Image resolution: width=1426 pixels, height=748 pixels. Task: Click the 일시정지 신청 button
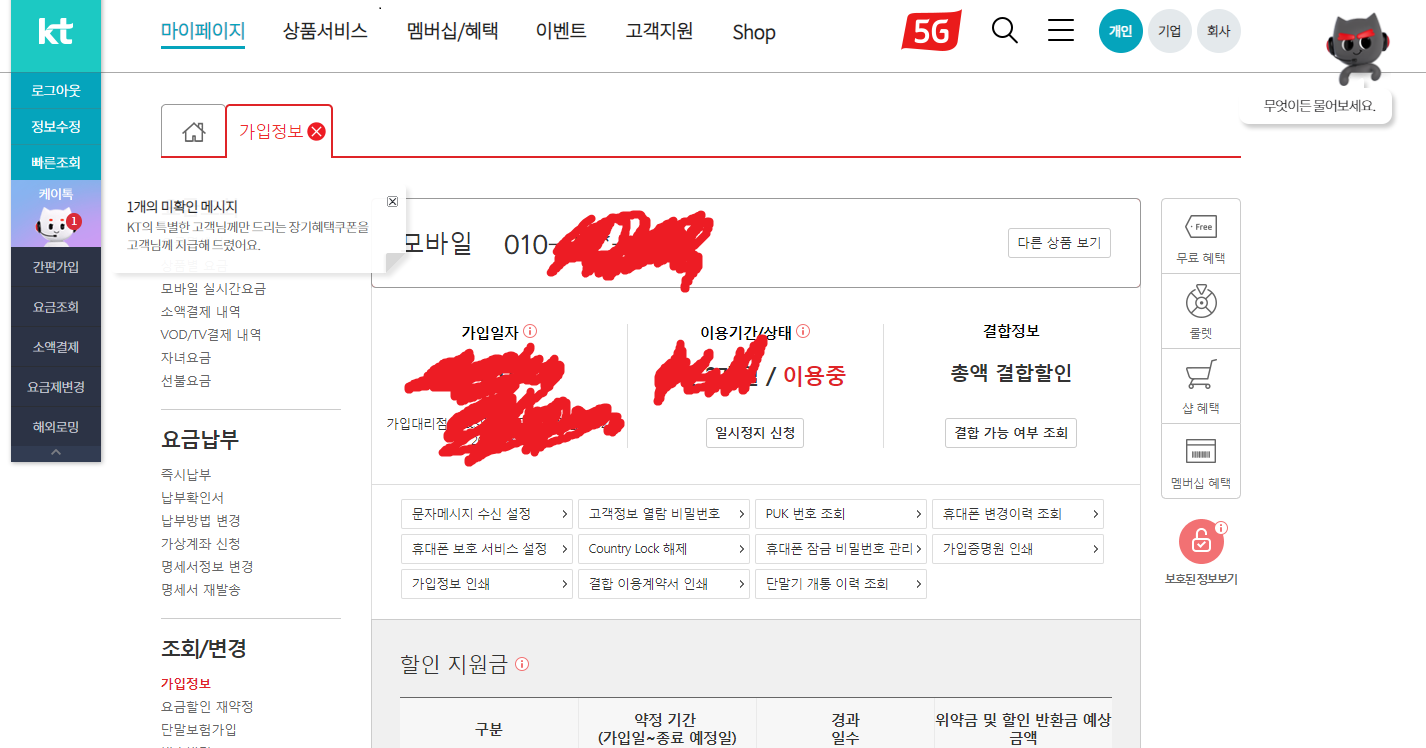click(755, 433)
